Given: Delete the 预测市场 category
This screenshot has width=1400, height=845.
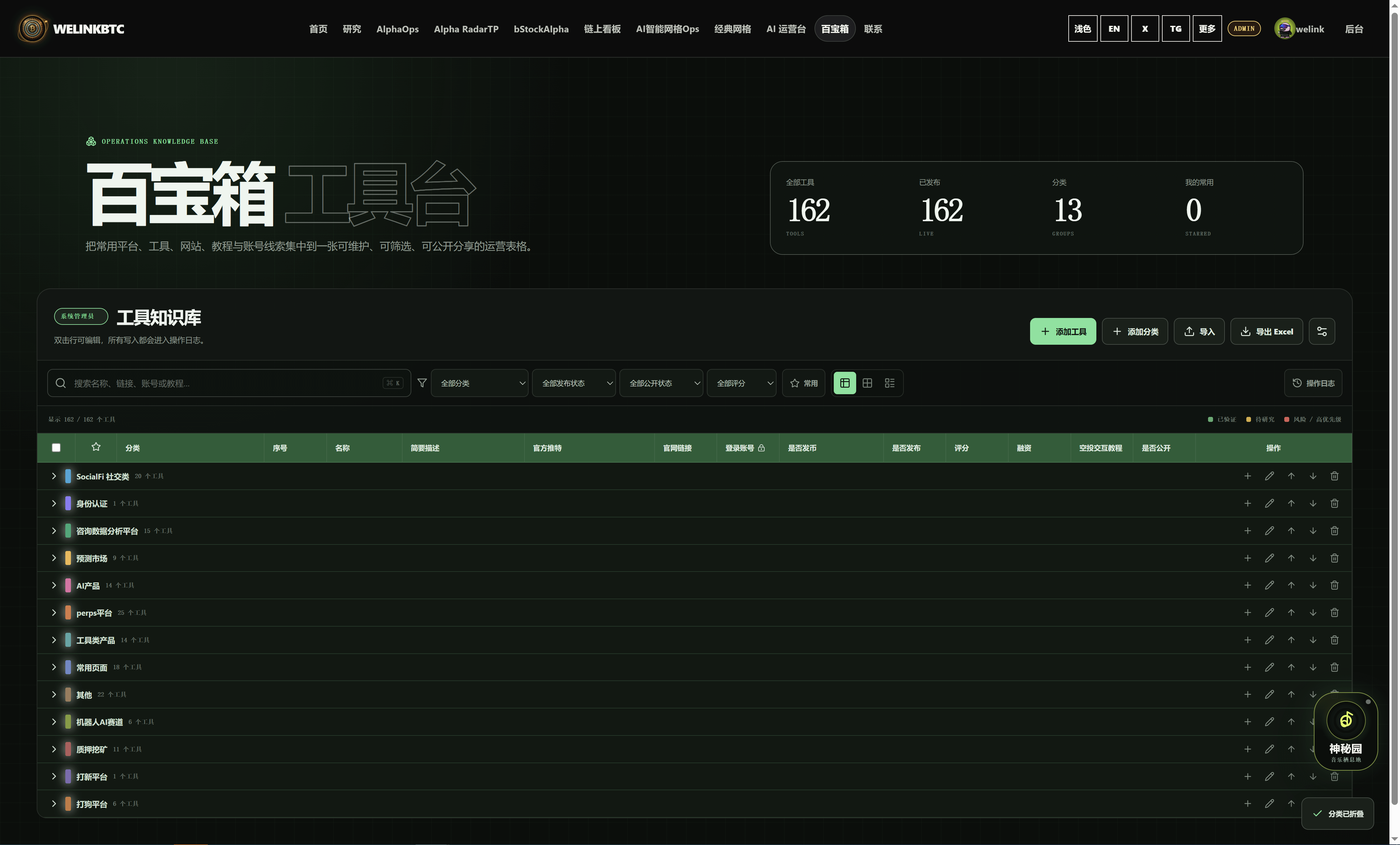Looking at the screenshot, I should click(1335, 558).
